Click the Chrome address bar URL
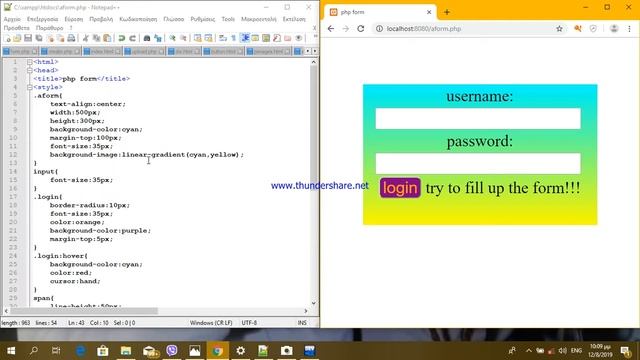Image resolution: width=640 pixels, height=360 pixels. click(424, 29)
